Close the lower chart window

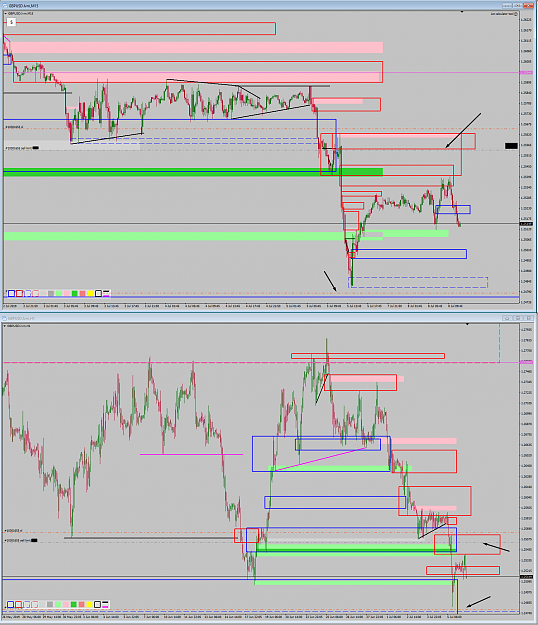528,318
